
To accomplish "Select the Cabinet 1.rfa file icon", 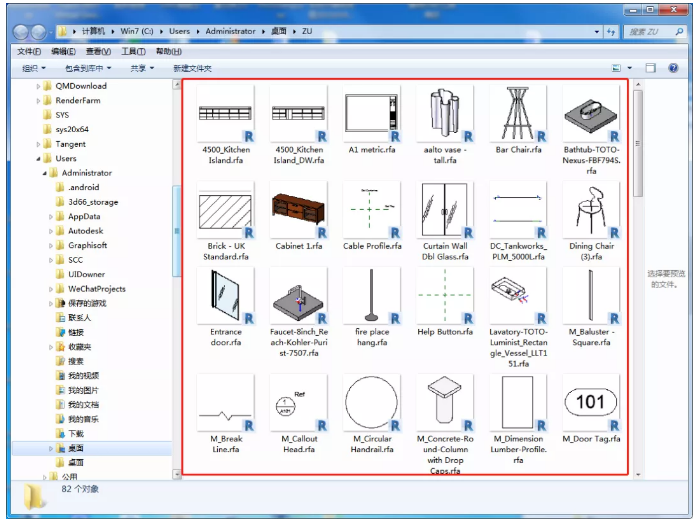I will point(298,209).
